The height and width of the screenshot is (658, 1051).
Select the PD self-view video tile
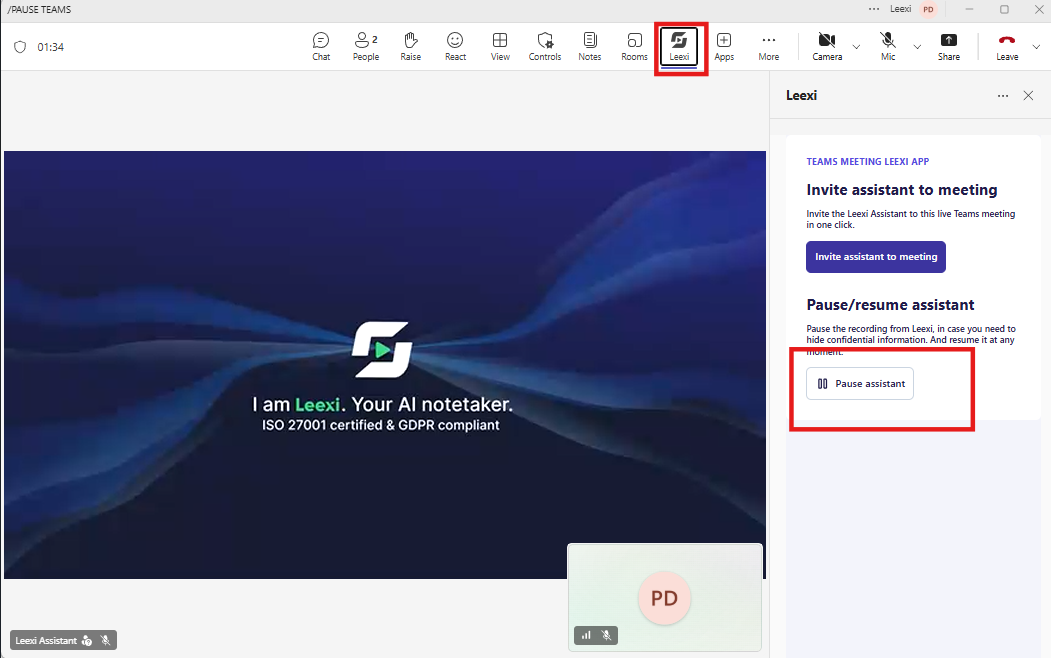(x=664, y=597)
